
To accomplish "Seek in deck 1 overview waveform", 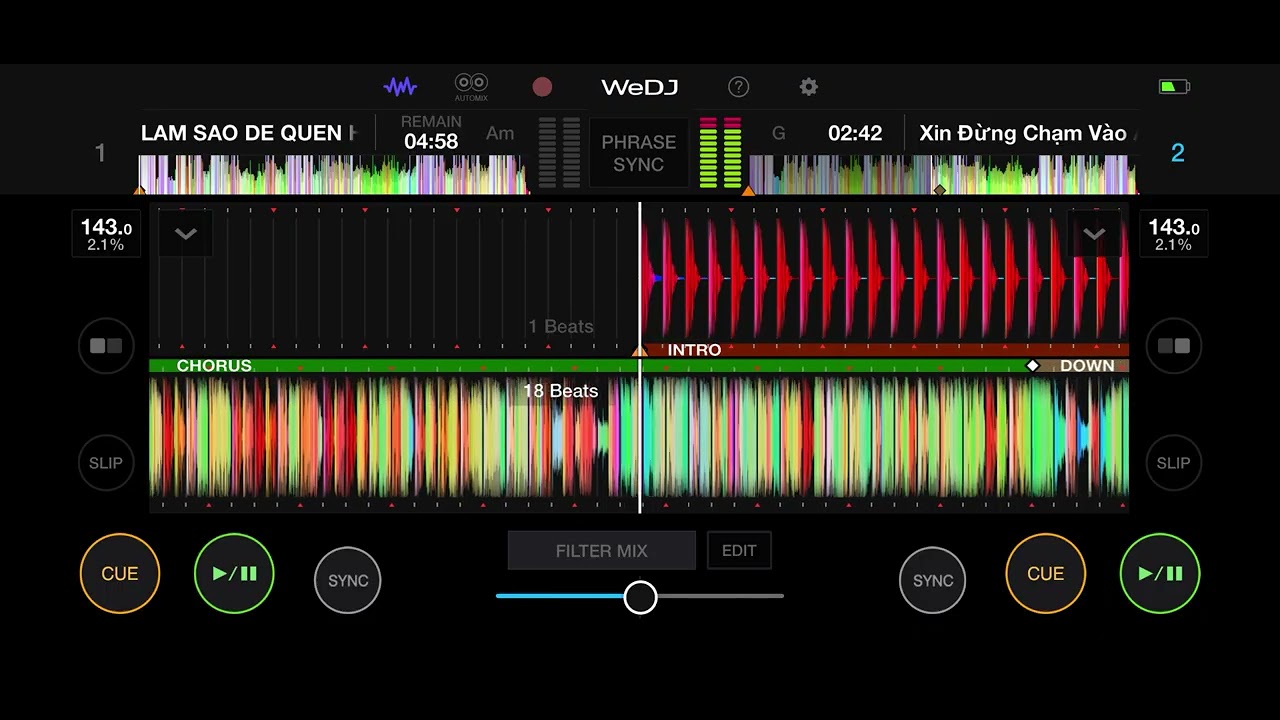I will (x=334, y=174).
